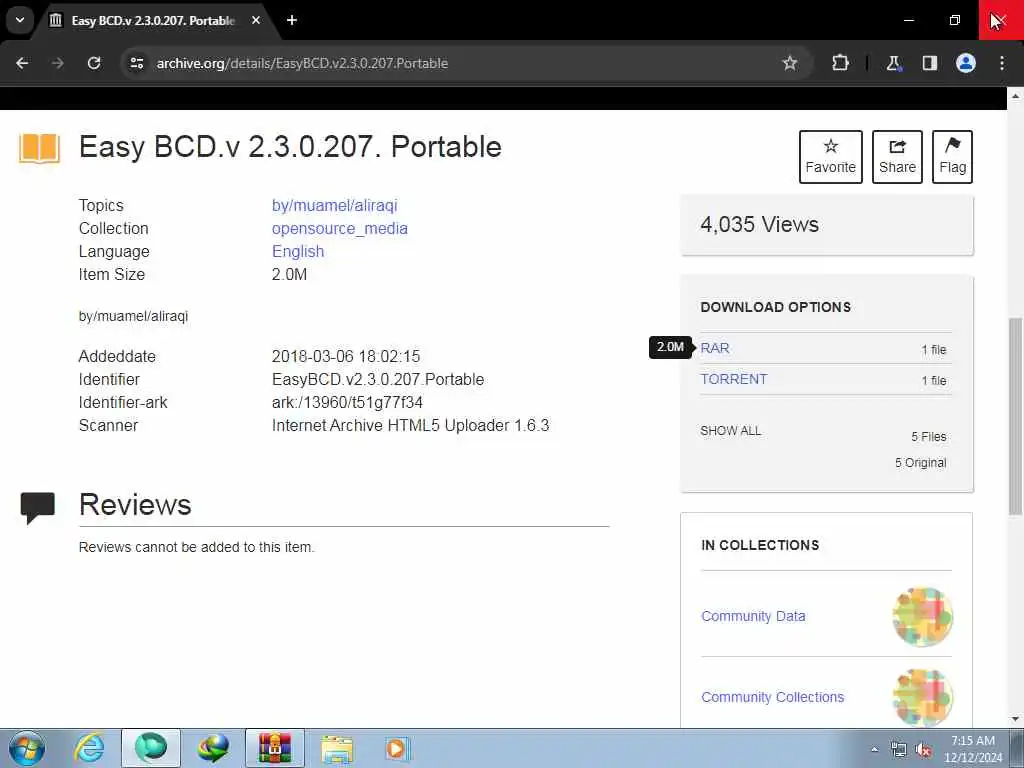Screen dimensions: 1024x768
Task: Download the TORRENT file
Action: click(x=733, y=379)
